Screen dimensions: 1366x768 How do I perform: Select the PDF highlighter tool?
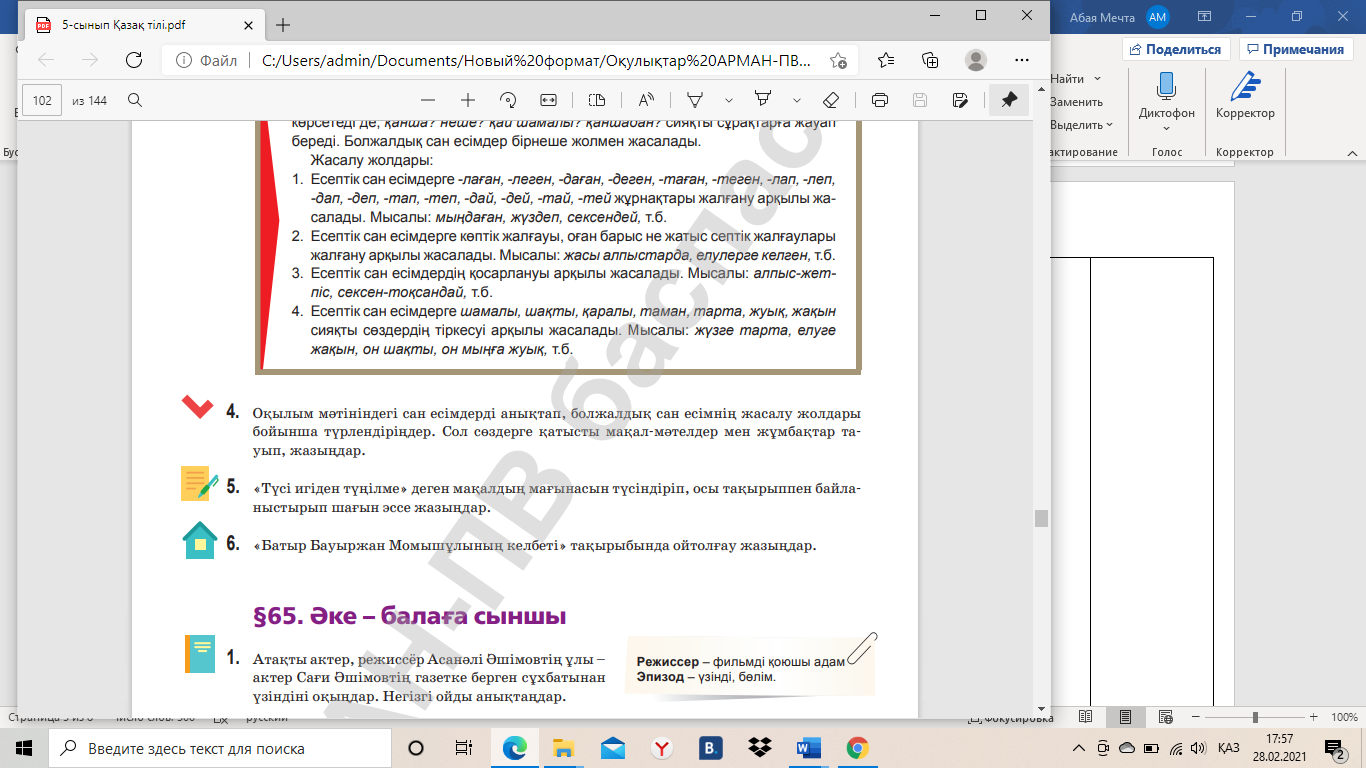coord(763,100)
